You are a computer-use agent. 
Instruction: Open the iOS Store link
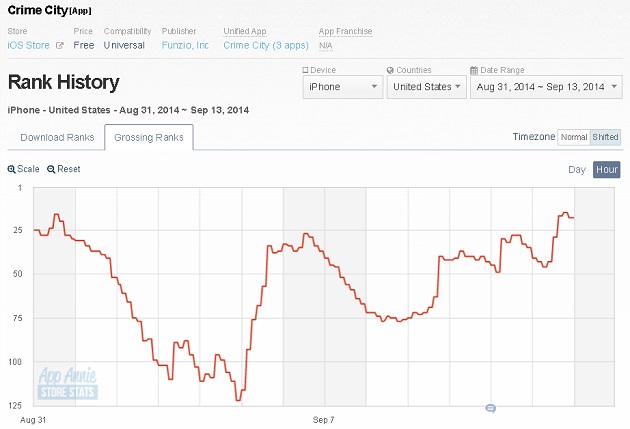(29, 45)
